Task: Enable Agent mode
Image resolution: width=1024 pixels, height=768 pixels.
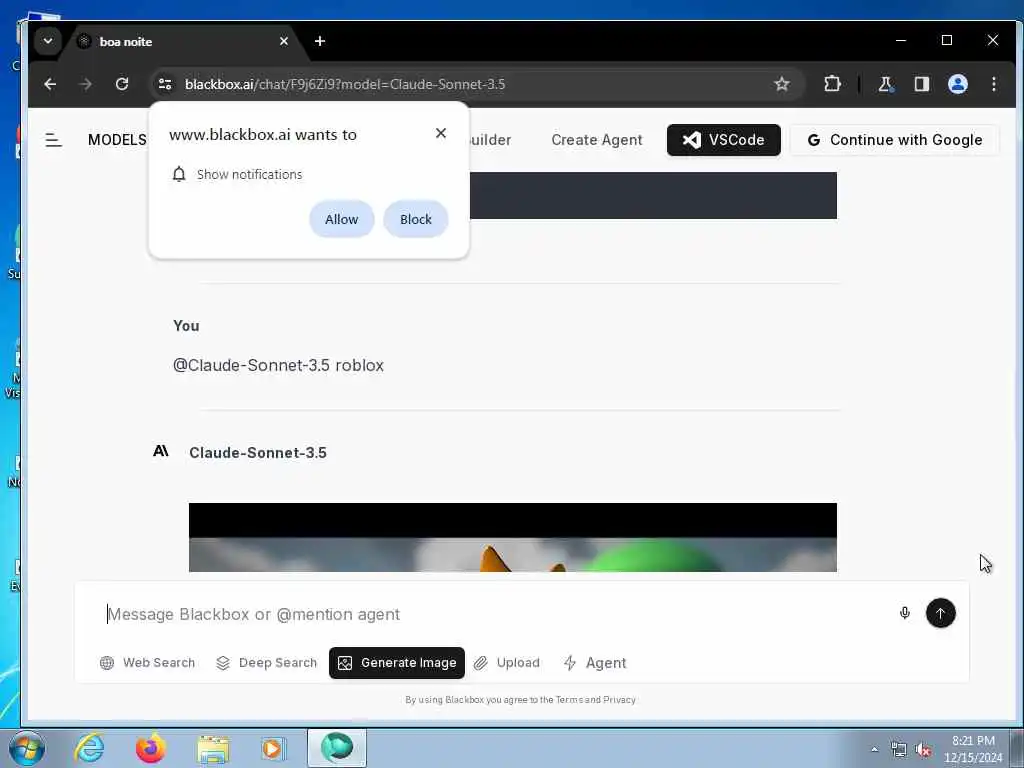Action: click(x=594, y=663)
